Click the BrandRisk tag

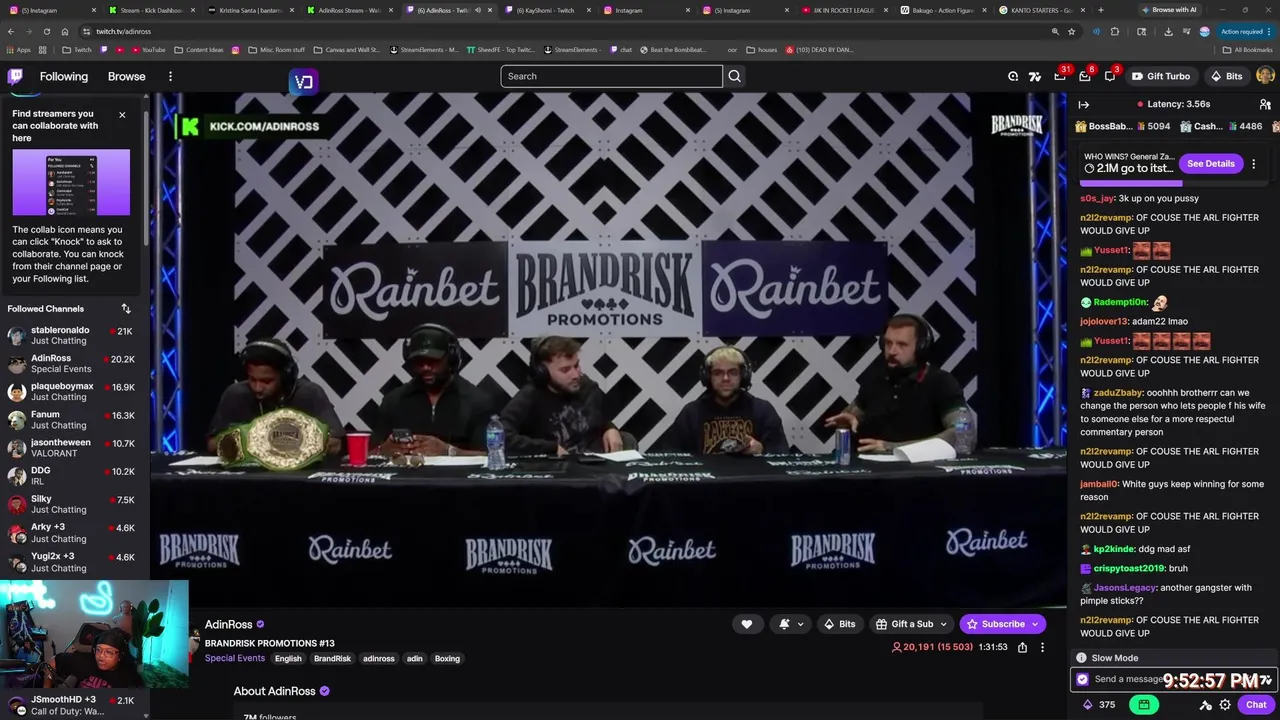[332, 658]
